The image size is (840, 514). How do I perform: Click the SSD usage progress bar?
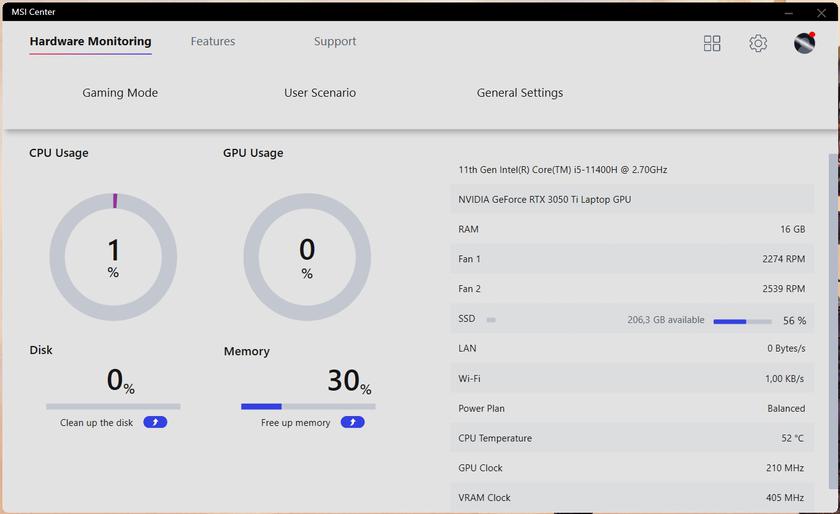pos(742,321)
